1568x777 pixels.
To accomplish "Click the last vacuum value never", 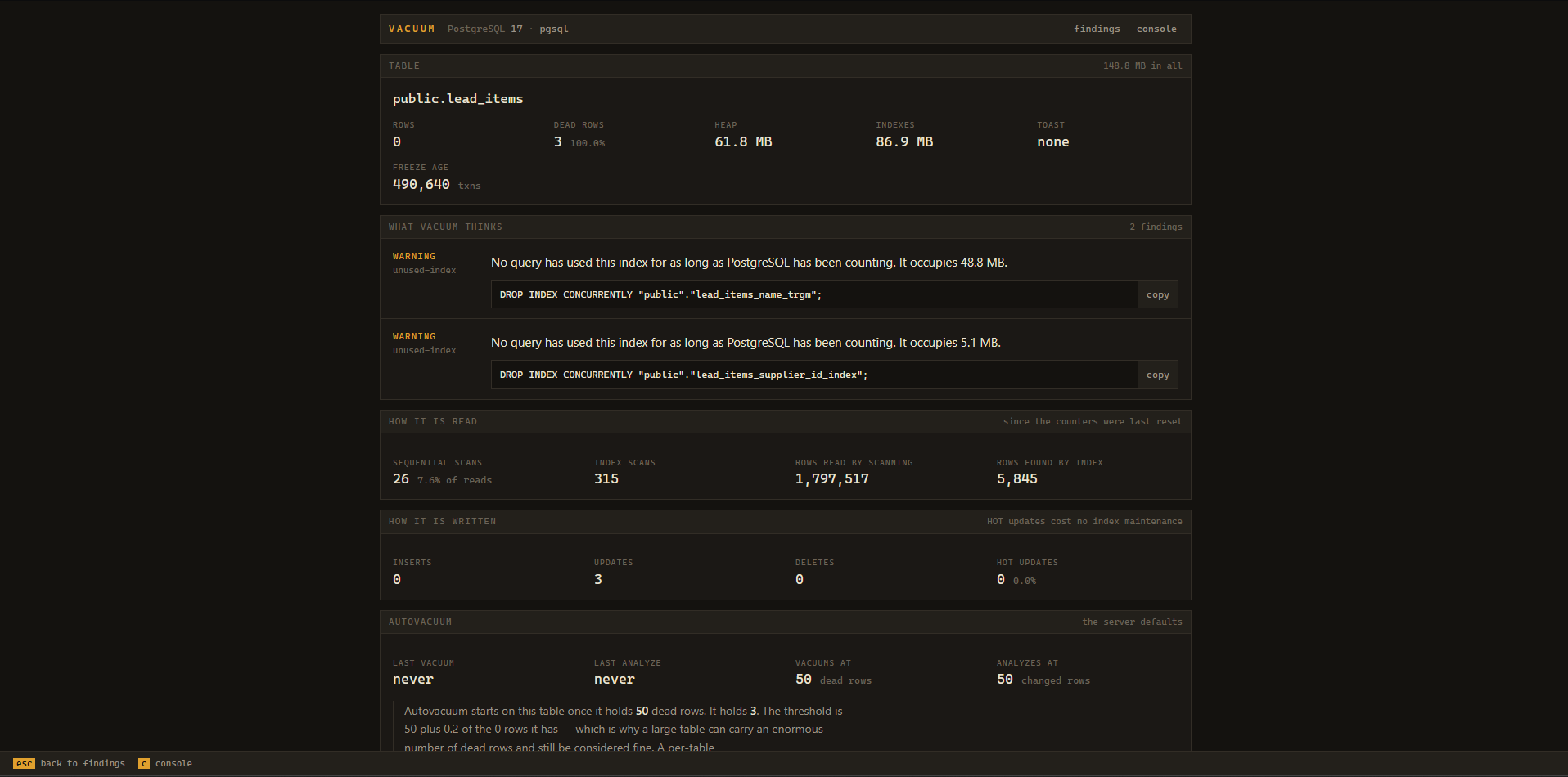I will point(413,679).
